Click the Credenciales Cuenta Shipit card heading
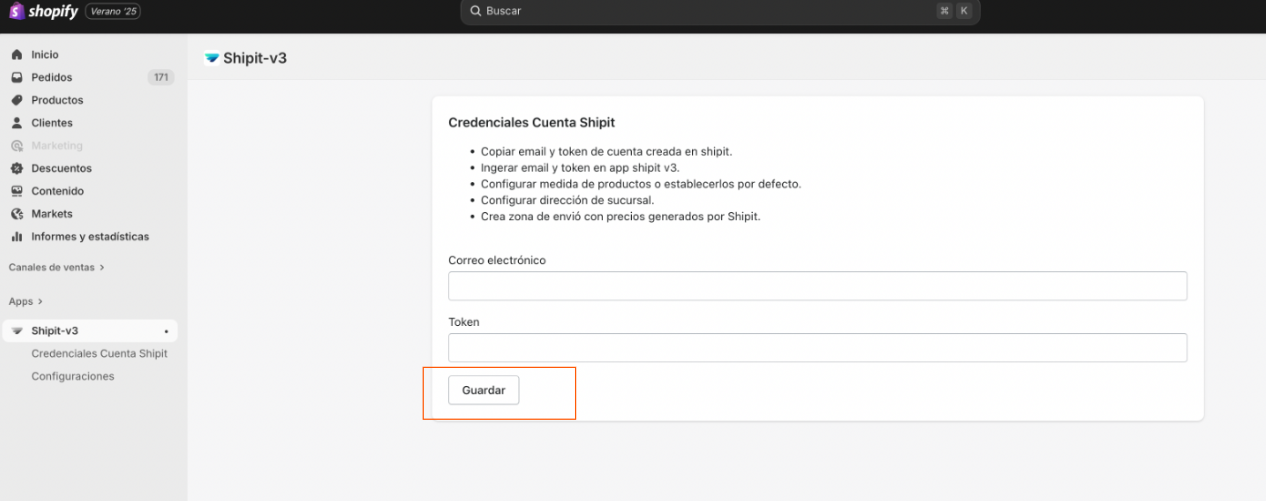Image resolution: width=1266 pixels, height=501 pixels. coord(531,123)
